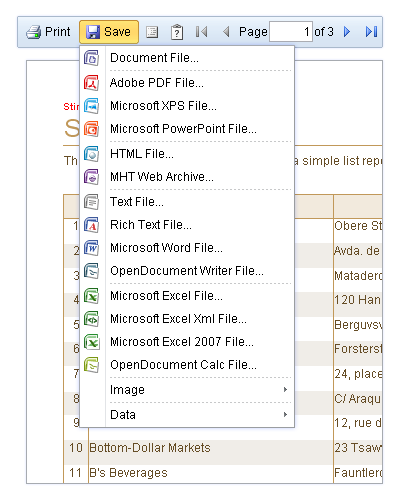The image size is (400, 500).
Task: Choose Microsoft Word File... entry
Action: point(187,248)
